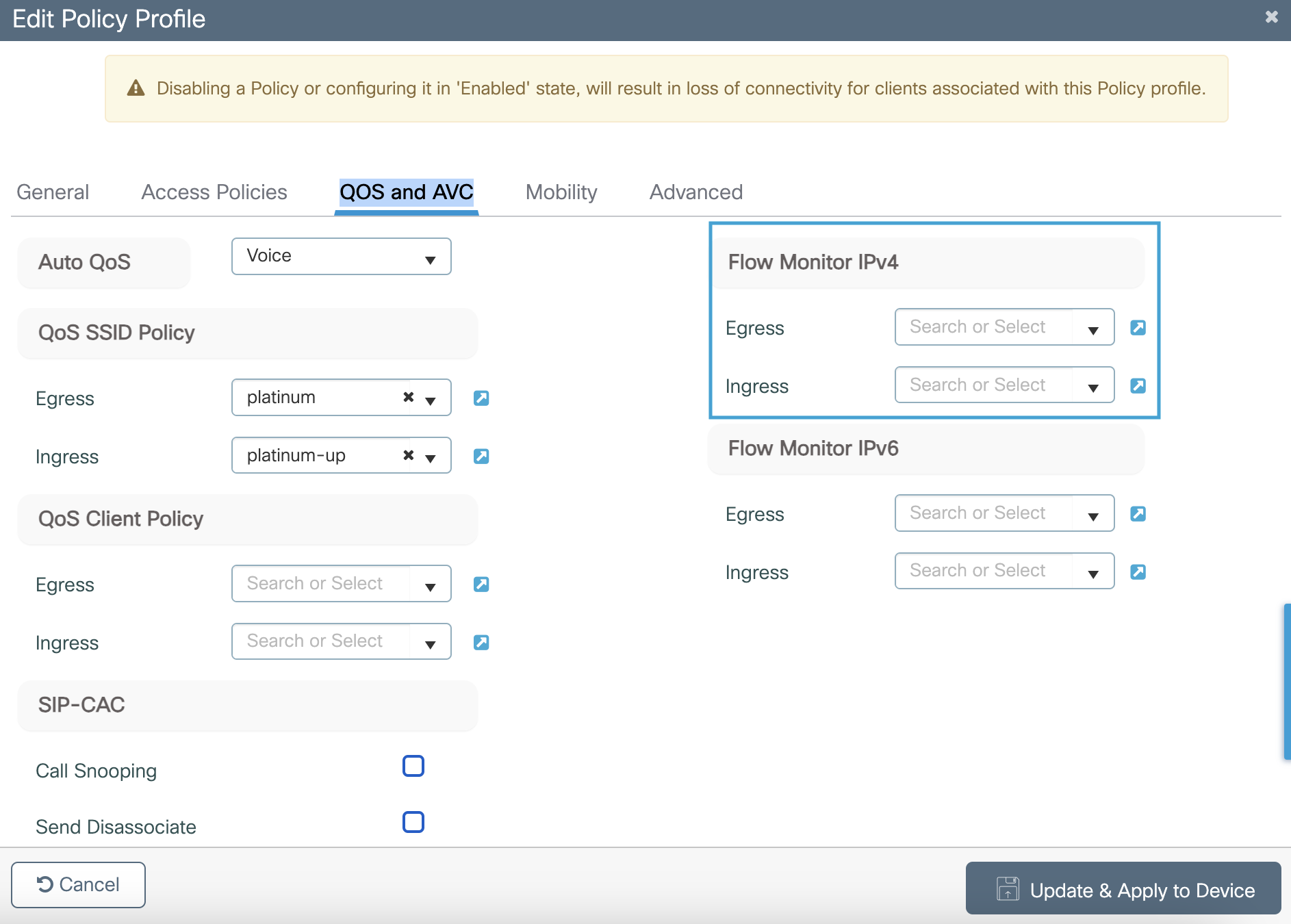Image resolution: width=1291 pixels, height=924 pixels.
Task: Open link icon for Flow Monitor IPv6 Egress
Action: click(x=1138, y=513)
